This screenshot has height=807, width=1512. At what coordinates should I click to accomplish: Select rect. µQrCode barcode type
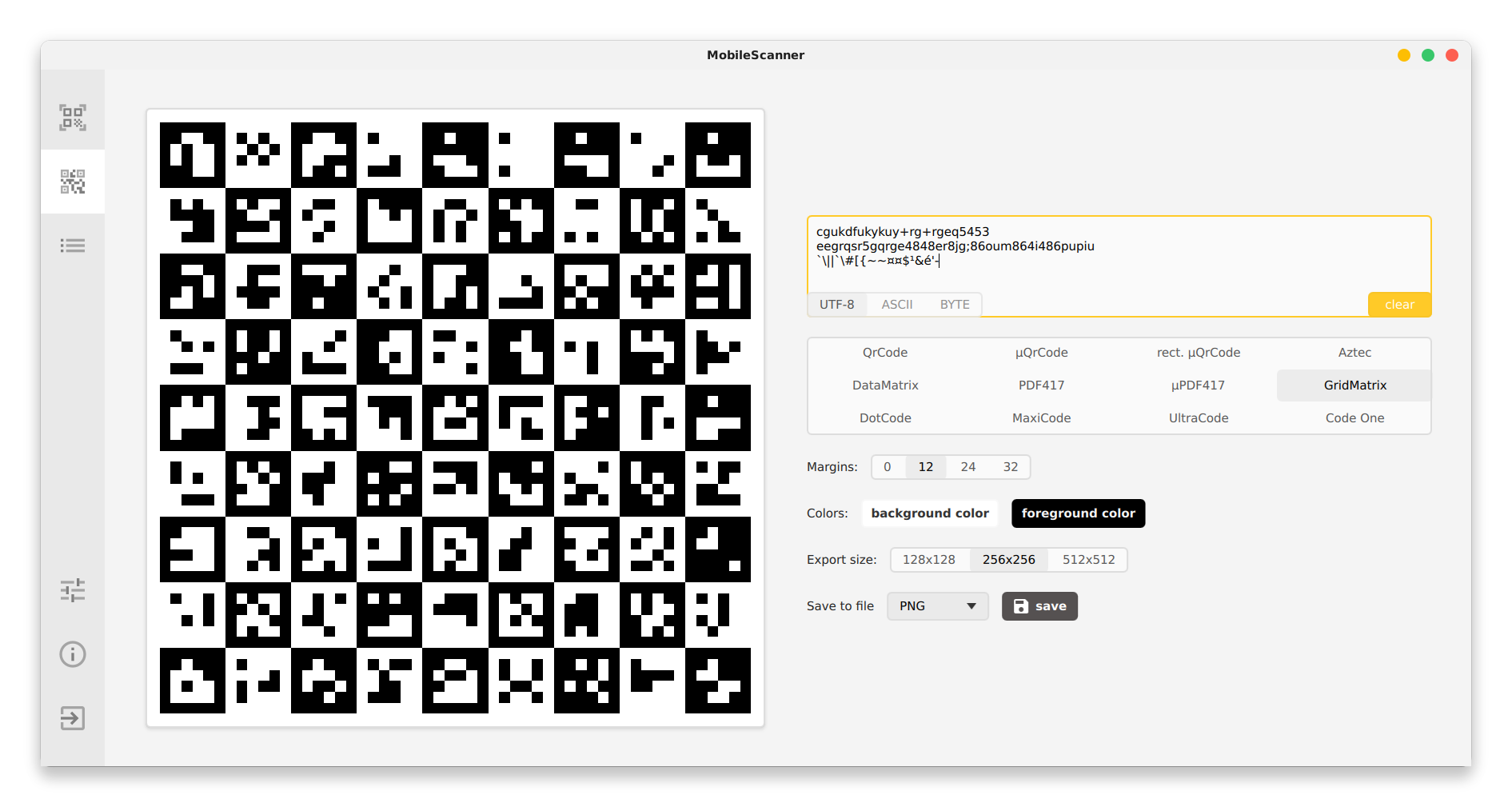click(1199, 353)
